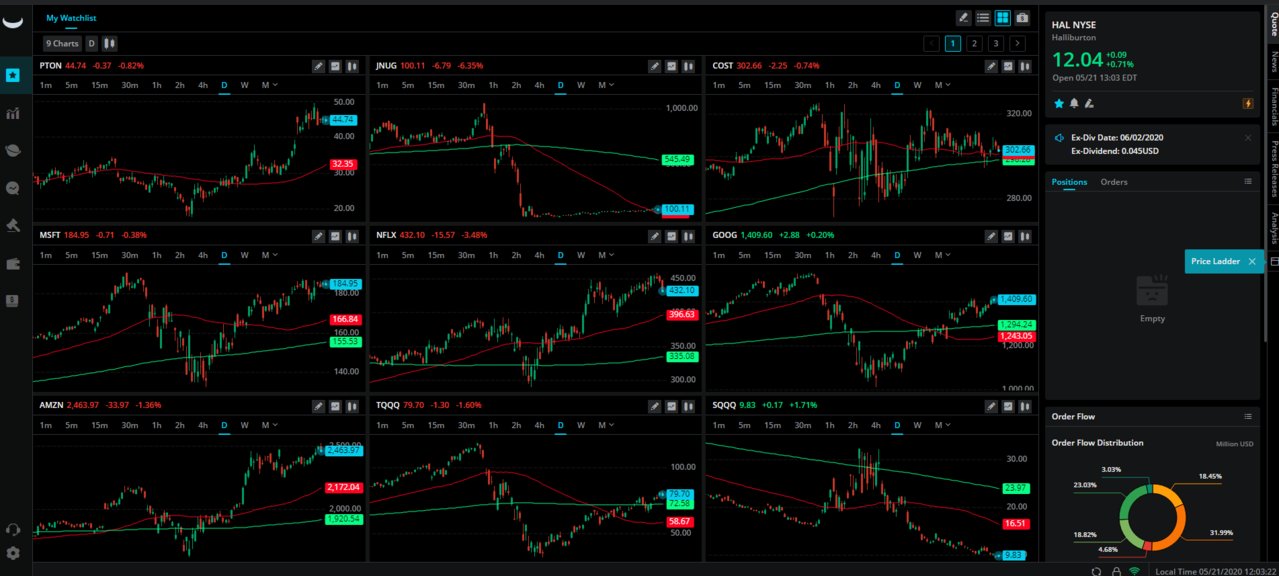The width and height of the screenshot is (1279, 576).
Task: Click the Wi-Fi connection icon in the status bar
Action: [x=1134, y=571]
